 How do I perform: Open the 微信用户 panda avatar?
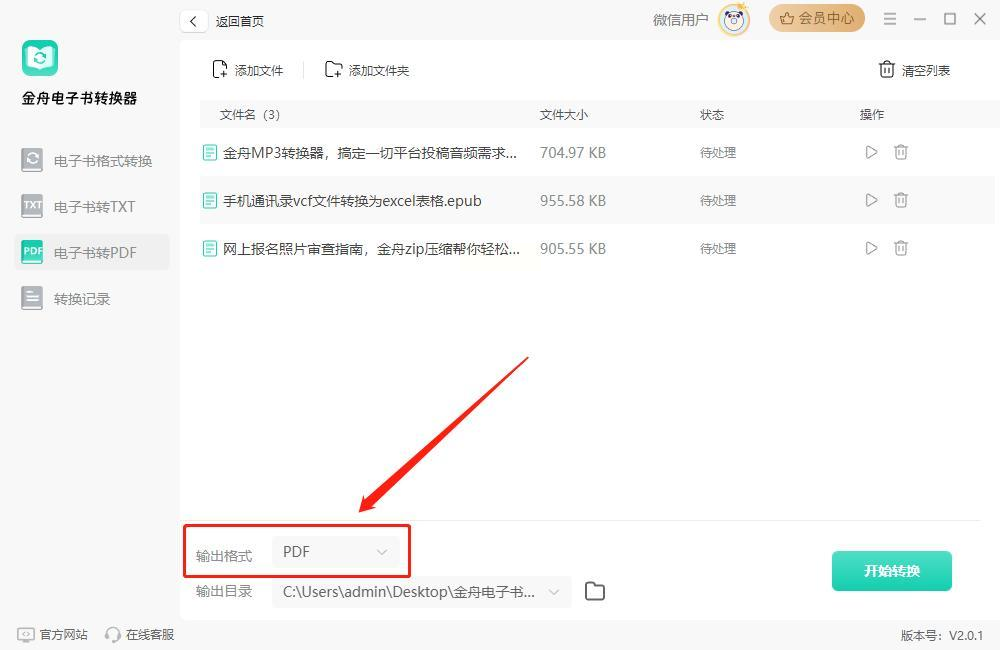click(733, 20)
